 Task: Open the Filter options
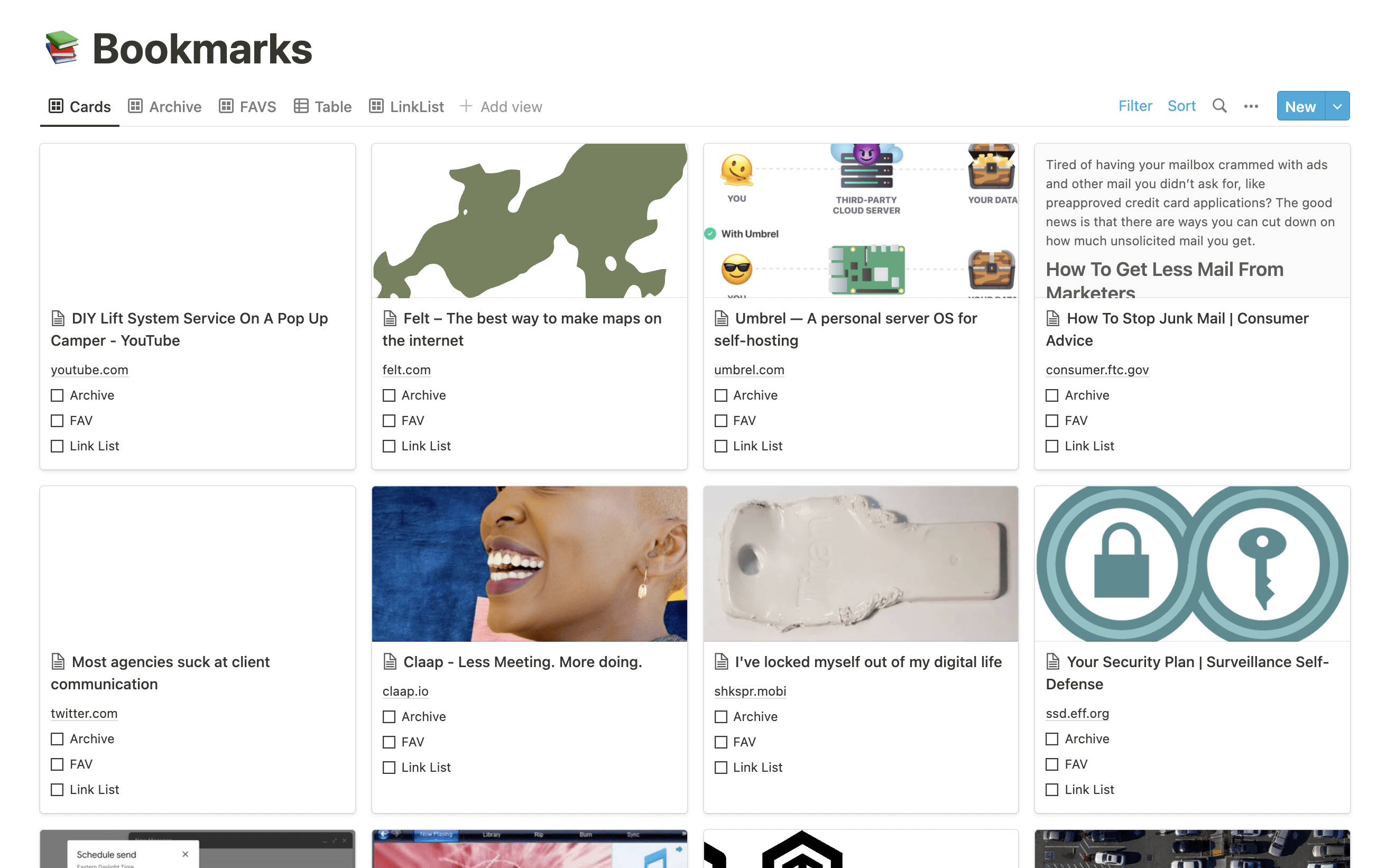pyautogui.click(x=1134, y=106)
